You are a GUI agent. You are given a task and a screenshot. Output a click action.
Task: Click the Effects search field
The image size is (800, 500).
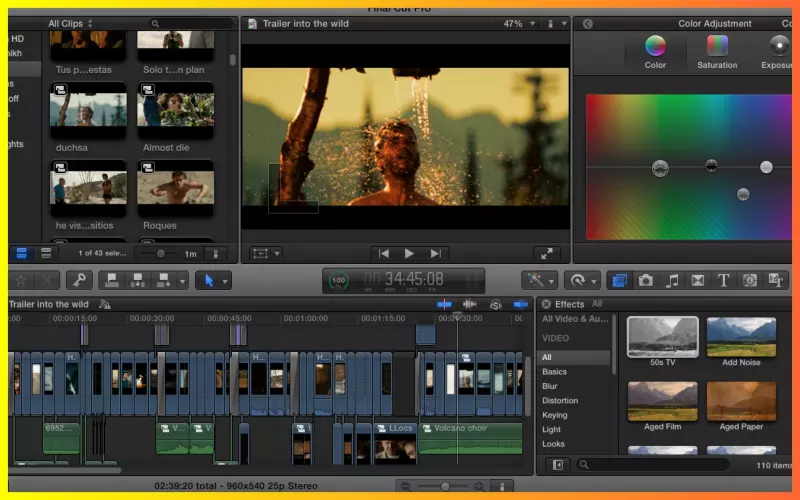(653, 465)
